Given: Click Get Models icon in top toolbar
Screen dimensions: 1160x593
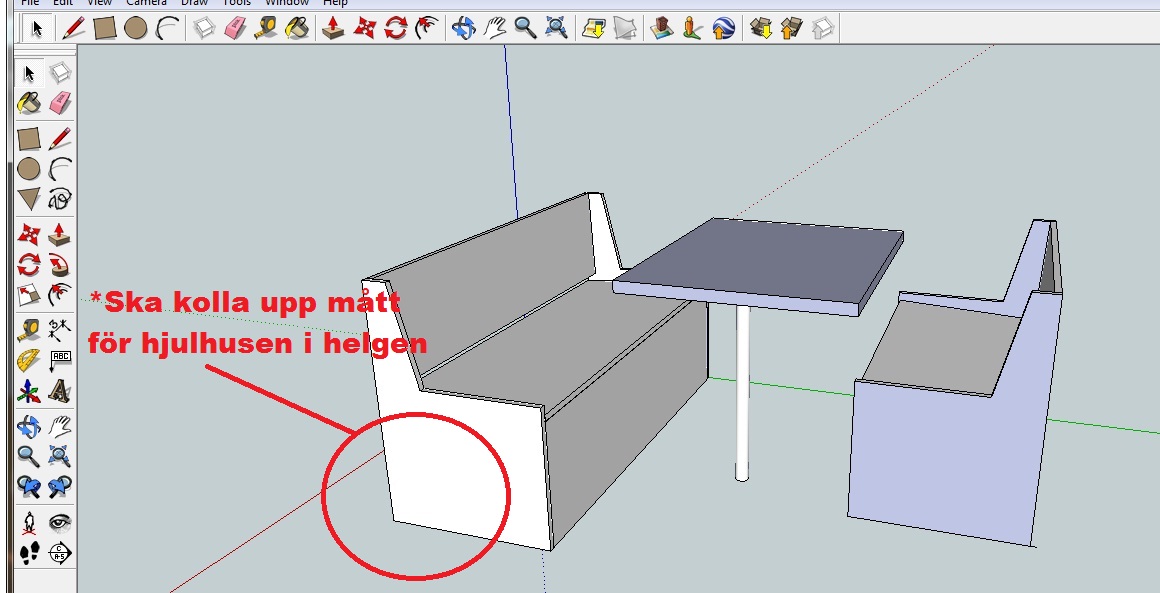Looking at the screenshot, I should (x=761, y=28).
